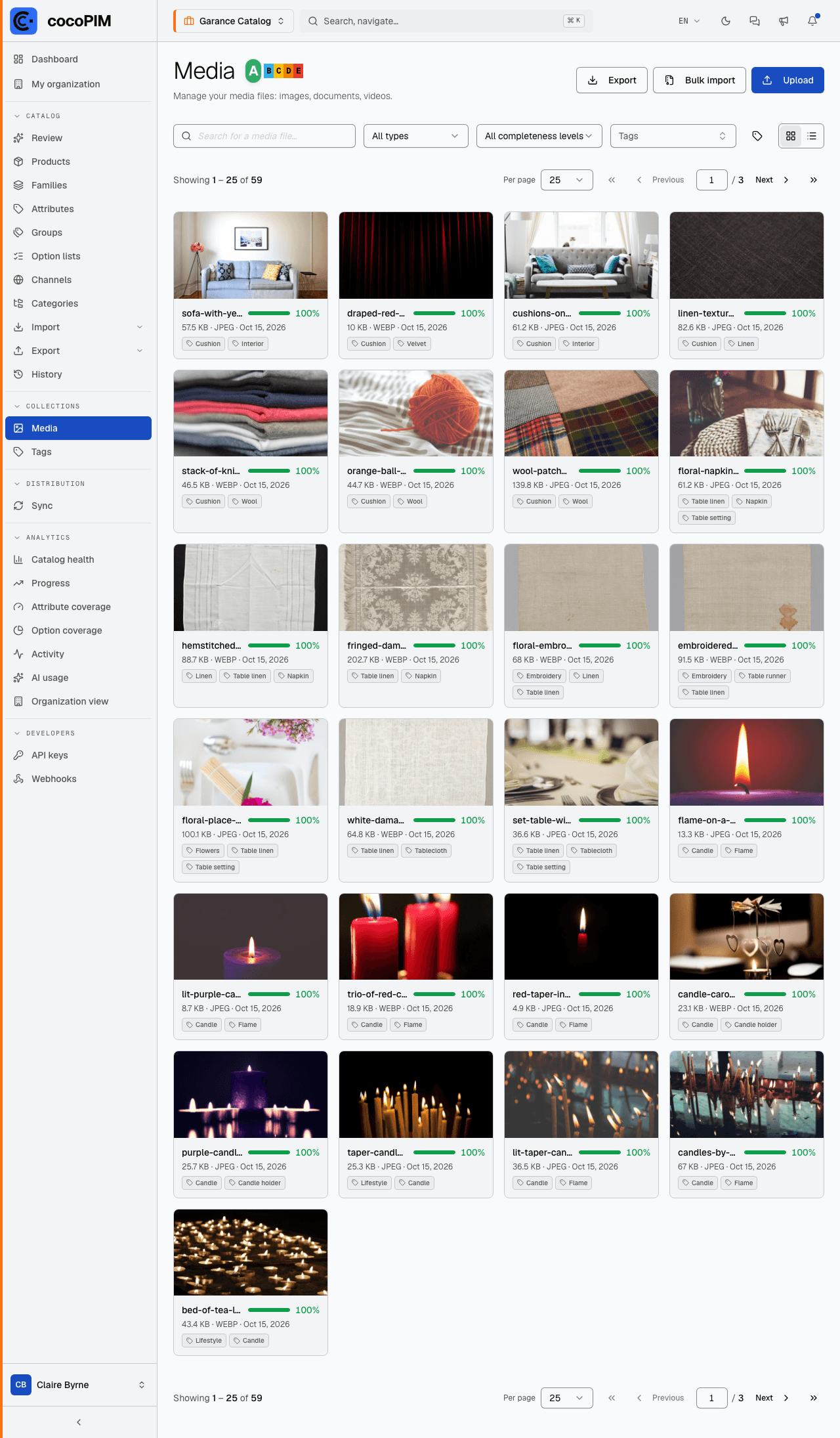
Task: Open the Tags filter dropdown
Action: (673, 136)
